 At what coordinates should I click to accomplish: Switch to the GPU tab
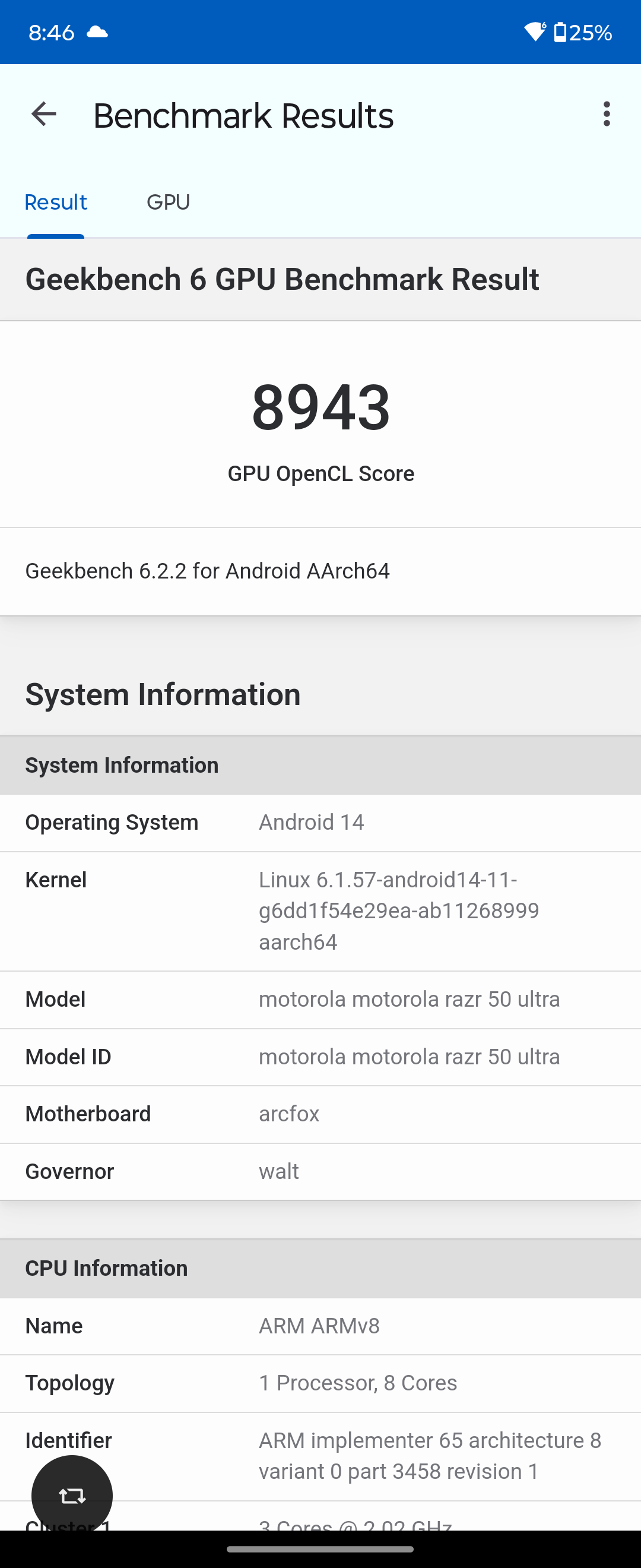click(169, 202)
